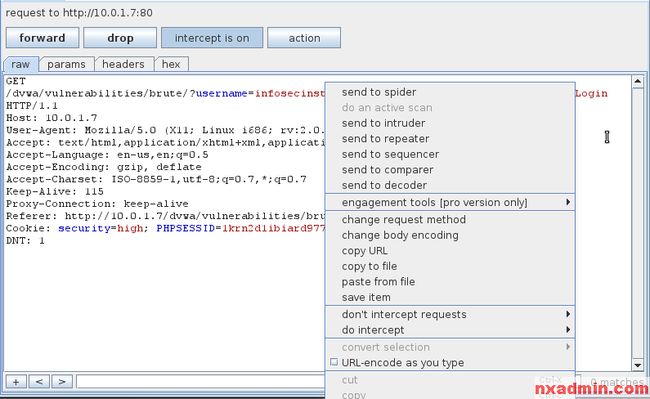
Task: Click the scrollbar down arrow
Action: tap(638, 365)
